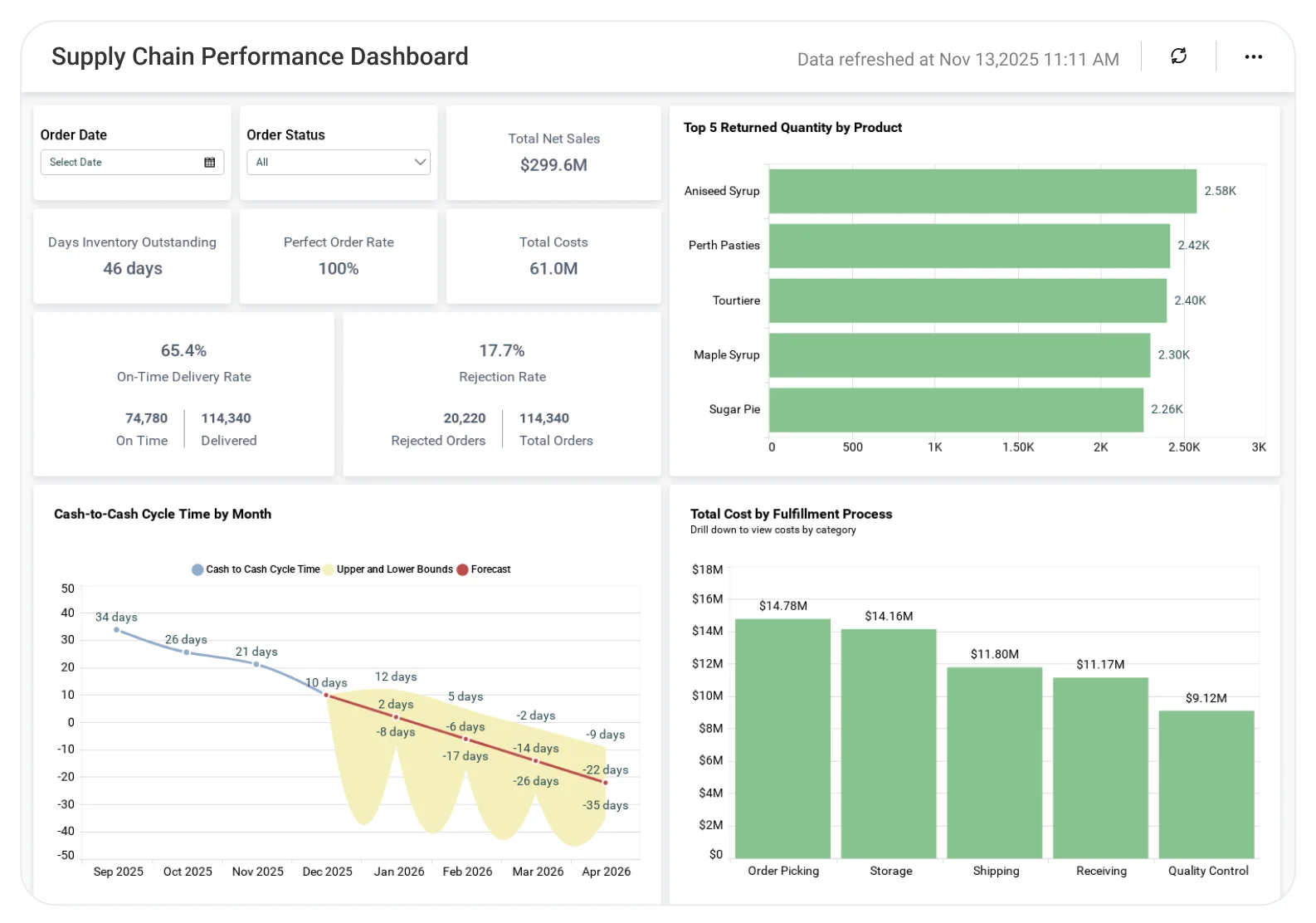Click the 12 days upper bound label

[396, 677]
